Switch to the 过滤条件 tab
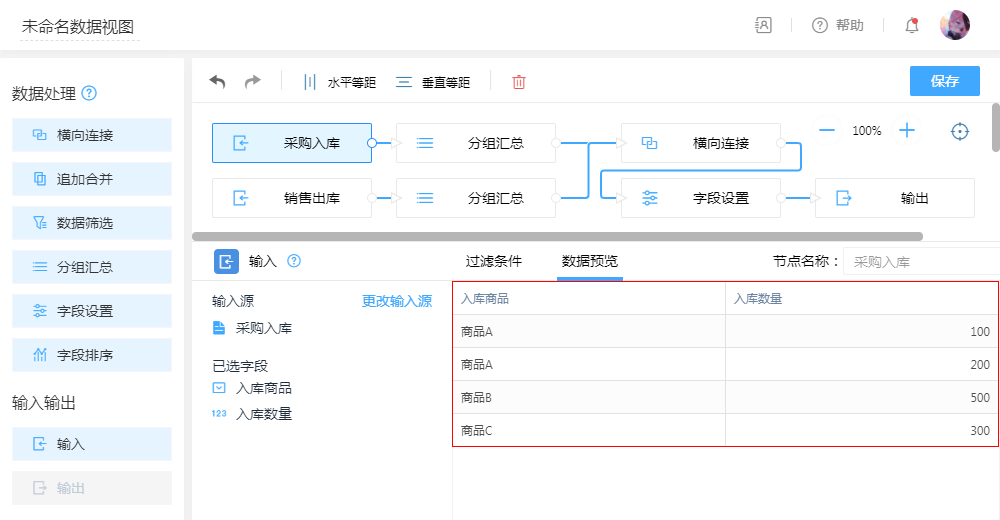The width and height of the screenshot is (1000, 520). click(x=493, y=261)
